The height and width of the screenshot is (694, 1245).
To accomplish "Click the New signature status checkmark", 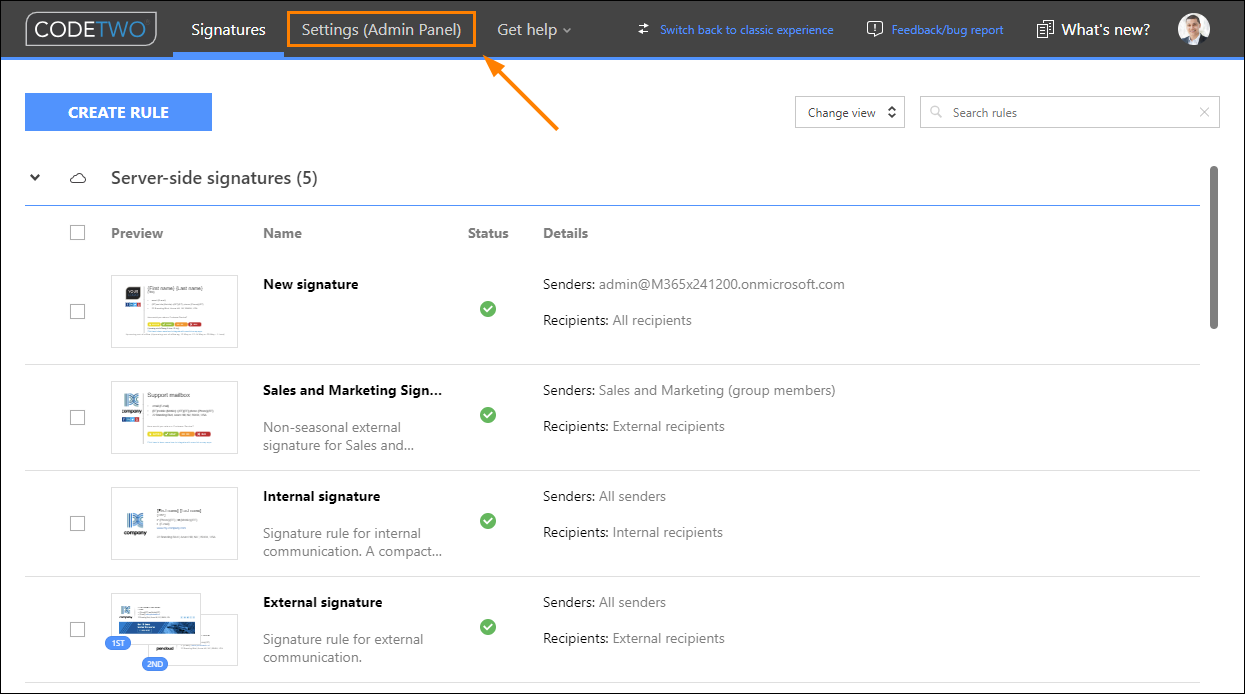I will click(x=488, y=309).
